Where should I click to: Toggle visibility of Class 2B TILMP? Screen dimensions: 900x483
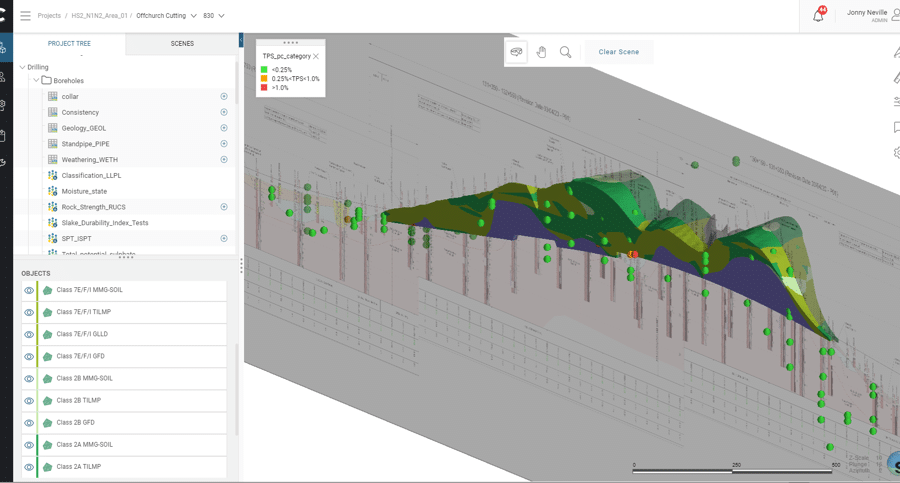[29, 401]
